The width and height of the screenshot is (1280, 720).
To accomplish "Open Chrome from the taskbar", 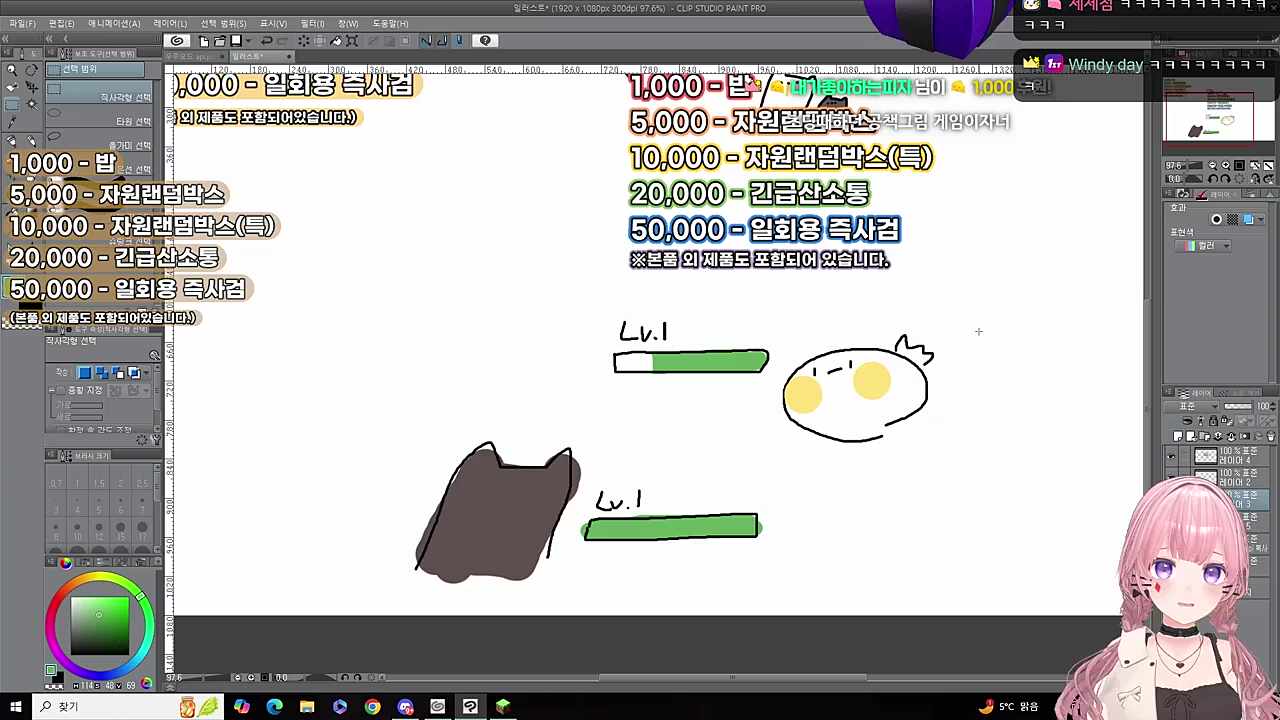I will pyautogui.click(x=372, y=707).
